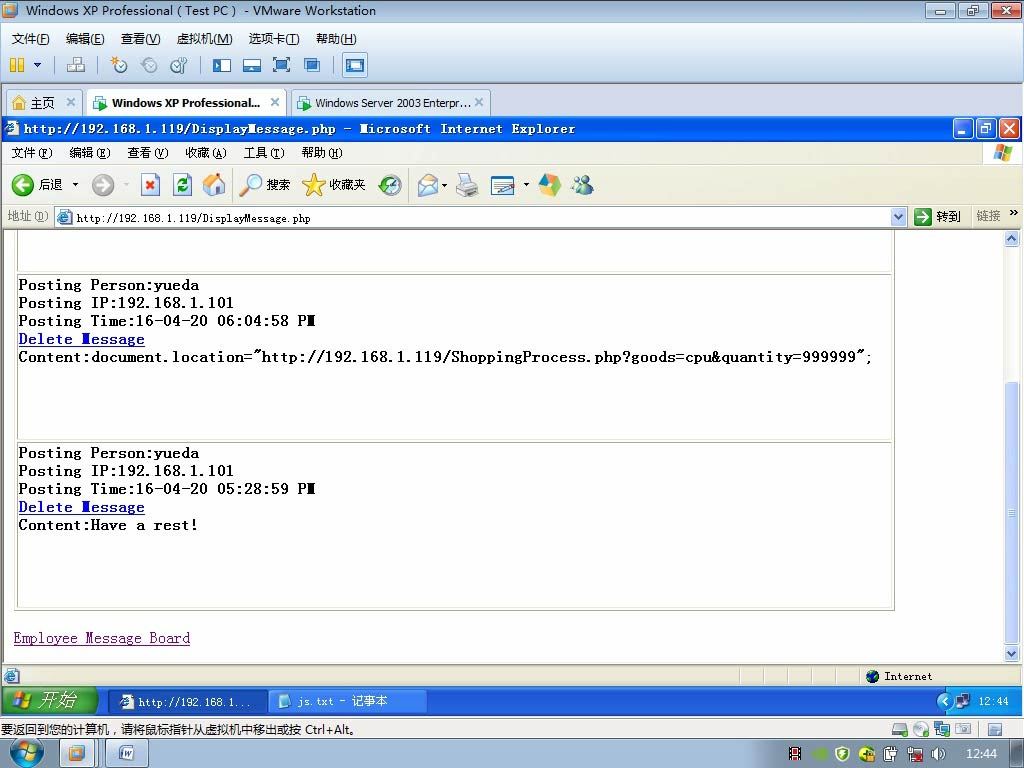
Task: Click page scrollbar up arrow
Action: (1012, 239)
